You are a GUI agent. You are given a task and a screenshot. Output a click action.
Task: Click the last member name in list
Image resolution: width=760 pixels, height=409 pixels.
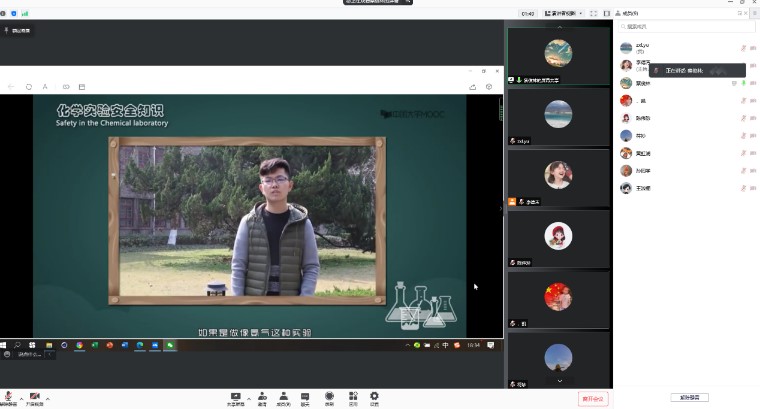point(643,188)
